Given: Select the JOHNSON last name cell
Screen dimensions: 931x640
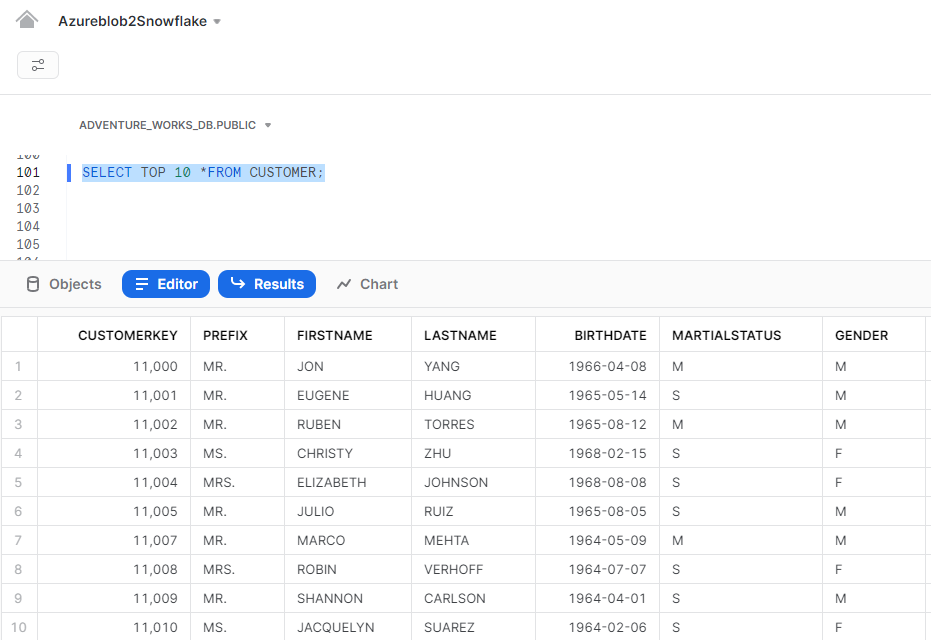Looking at the screenshot, I should [473, 483].
